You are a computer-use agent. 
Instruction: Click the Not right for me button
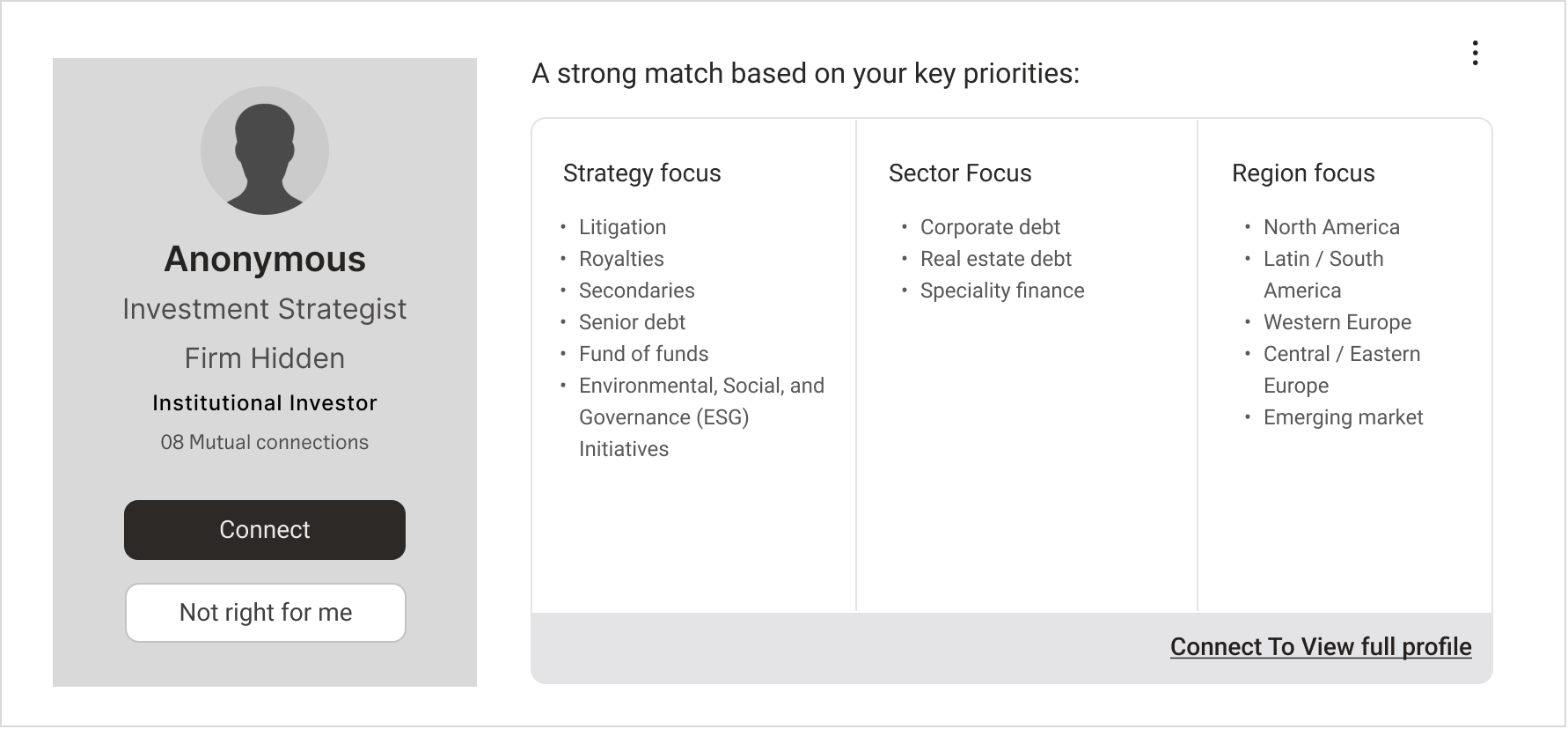coord(265,613)
